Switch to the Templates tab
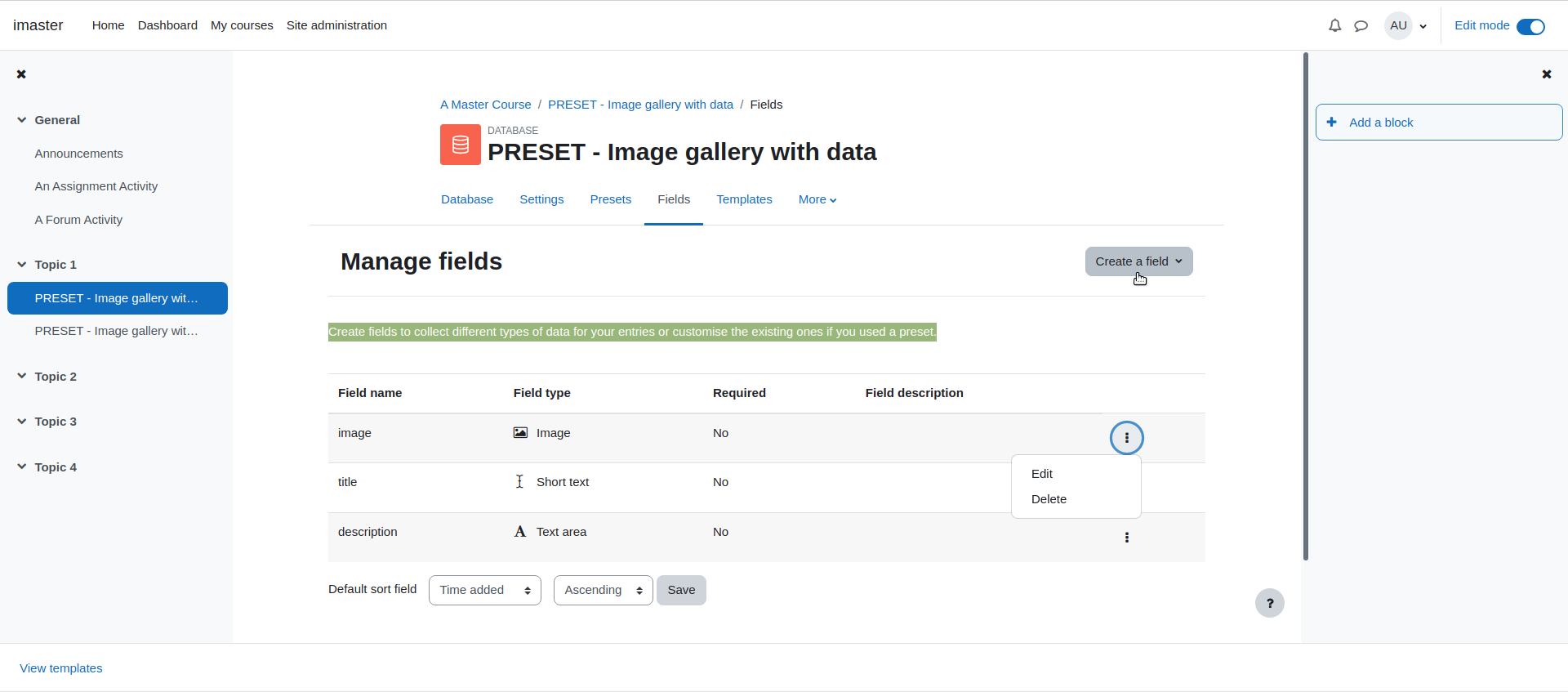The image size is (1568, 692). point(744,199)
